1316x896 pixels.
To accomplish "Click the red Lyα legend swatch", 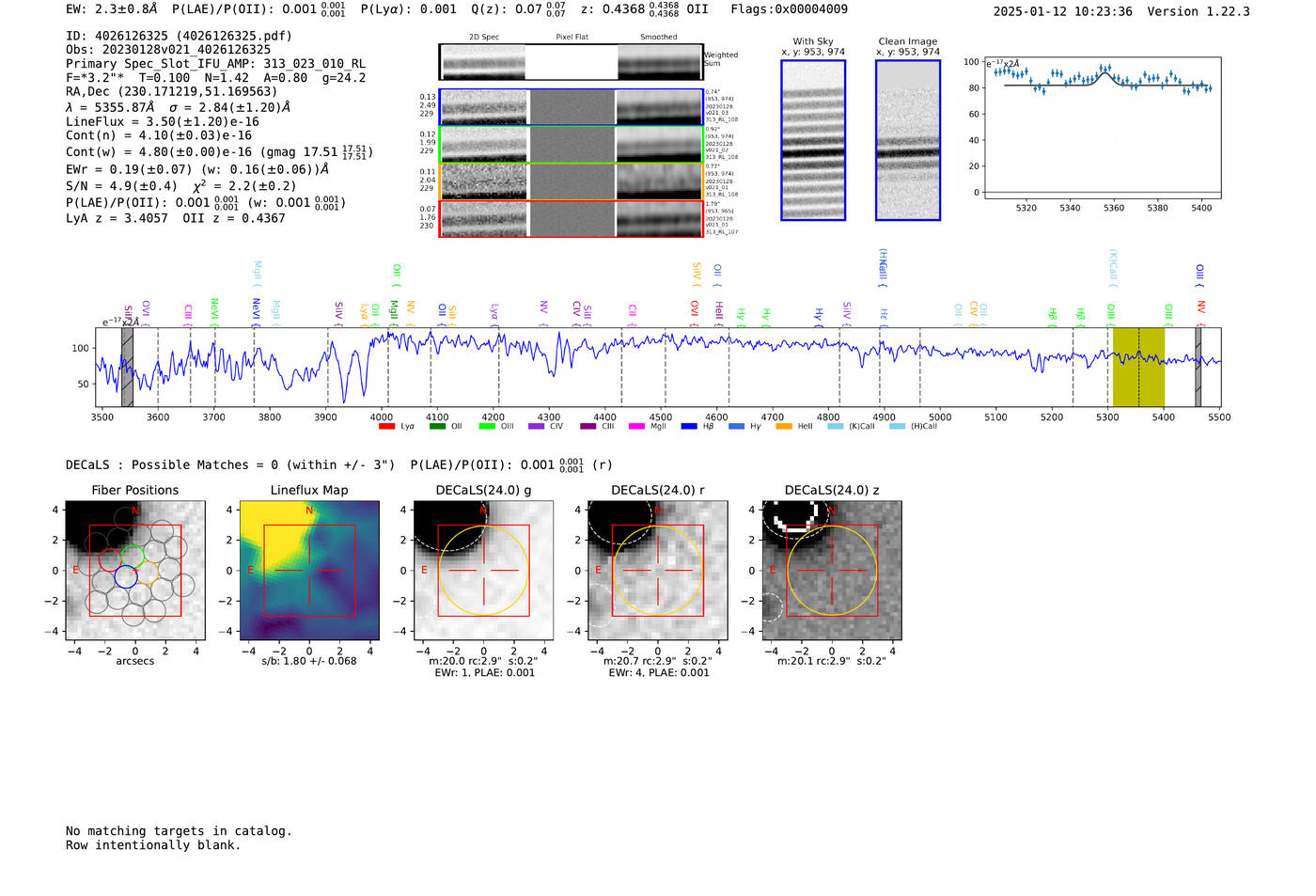I will pyautogui.click(x=386, y=427).
